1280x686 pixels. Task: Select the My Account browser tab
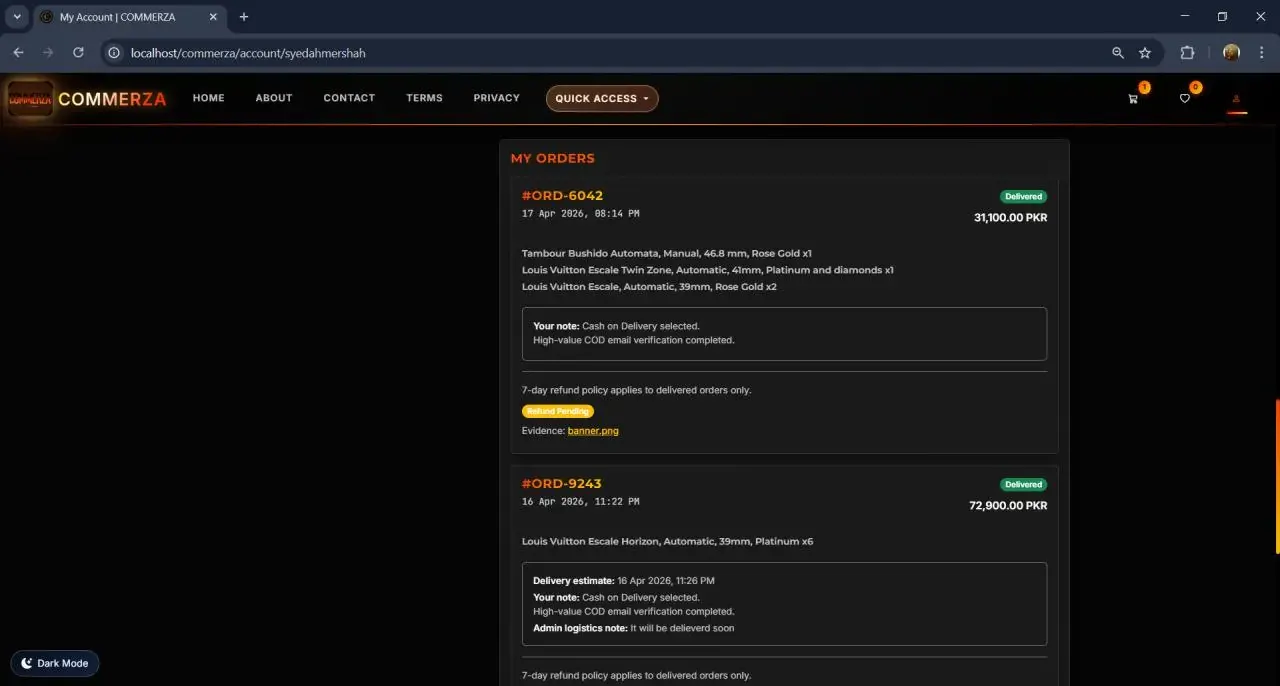pyautogui.click(x=128, y=17)
